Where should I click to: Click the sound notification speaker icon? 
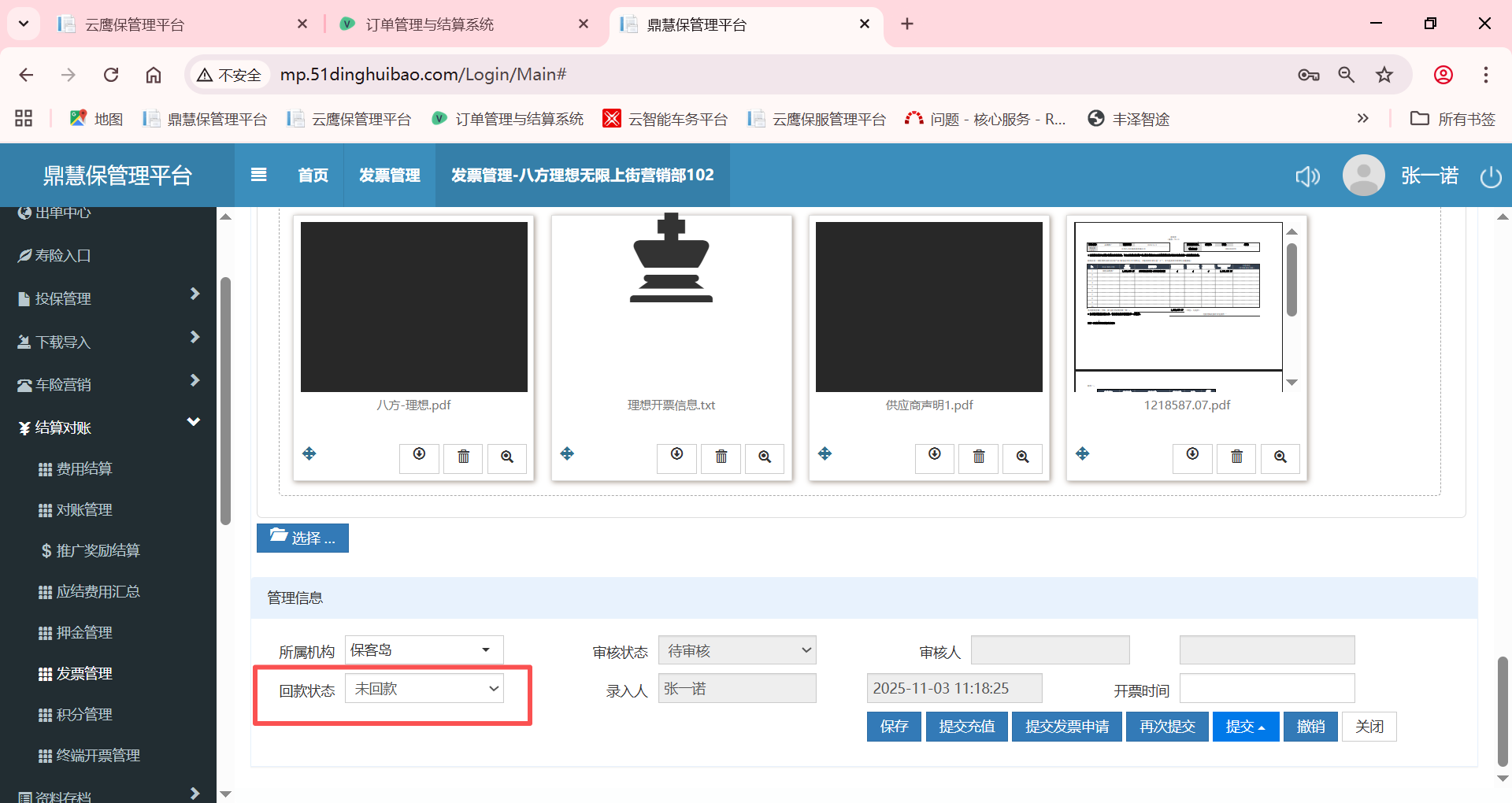pos(1307,176)
